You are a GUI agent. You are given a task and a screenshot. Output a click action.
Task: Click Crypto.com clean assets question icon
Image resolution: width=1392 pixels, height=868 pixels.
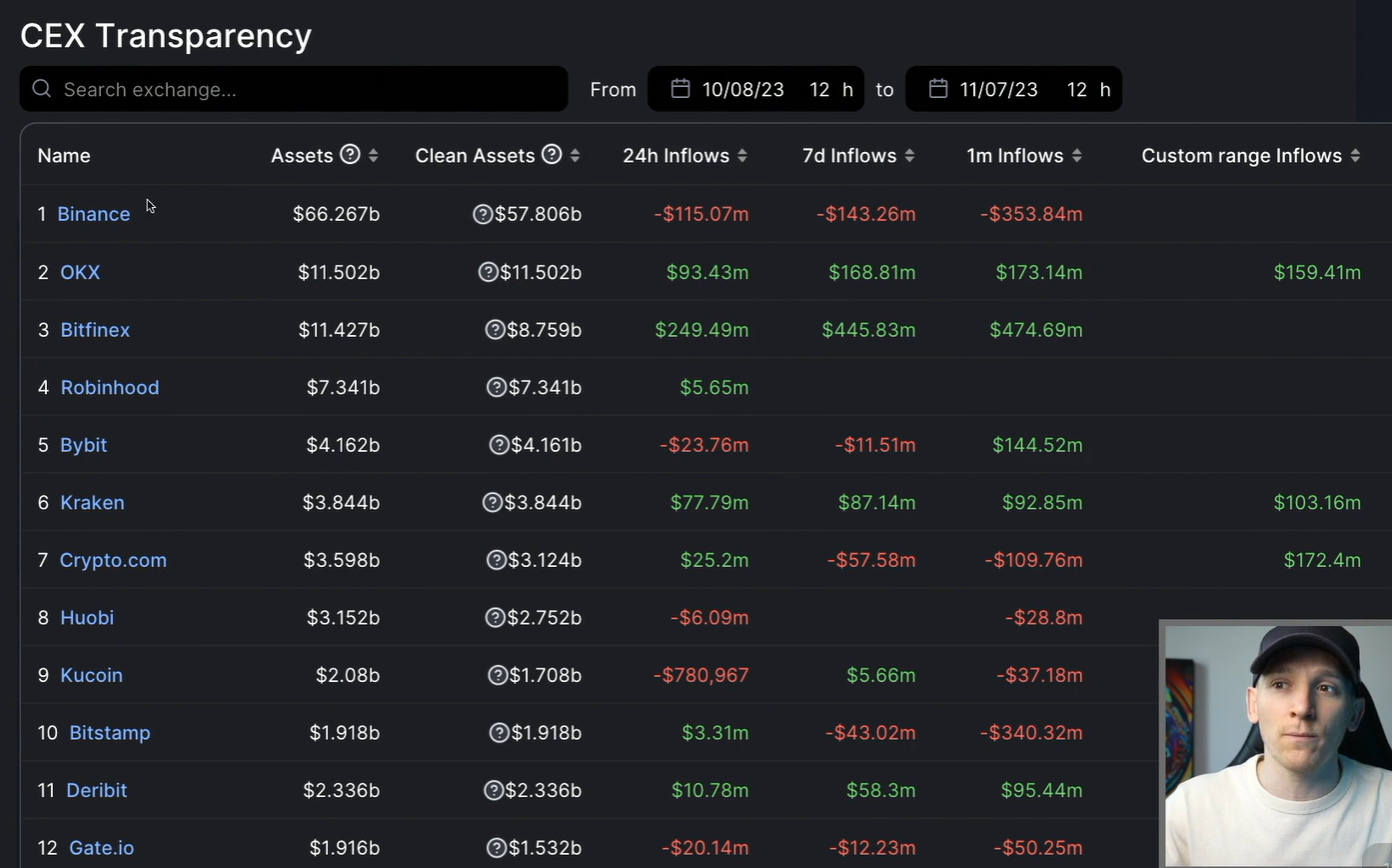click(496, 560)
